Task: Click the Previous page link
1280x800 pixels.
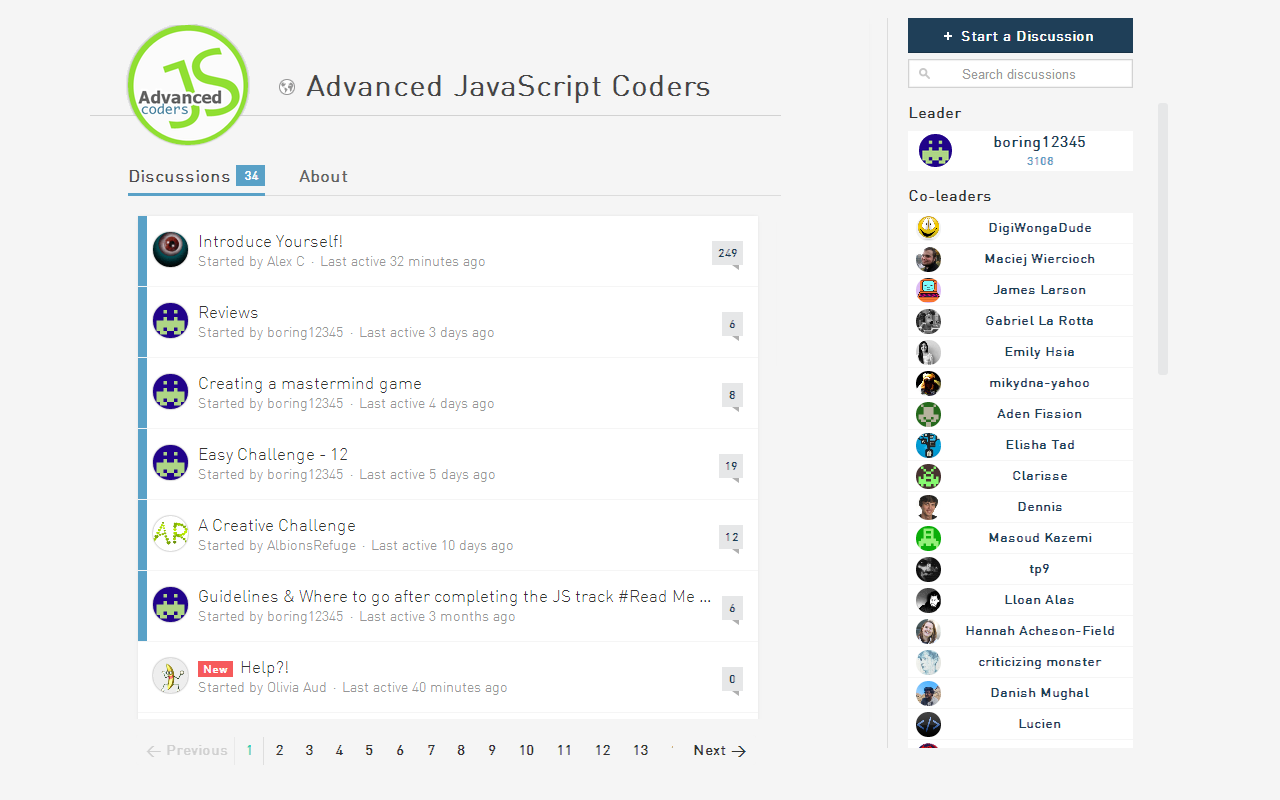Action: [x=187, y=751]
